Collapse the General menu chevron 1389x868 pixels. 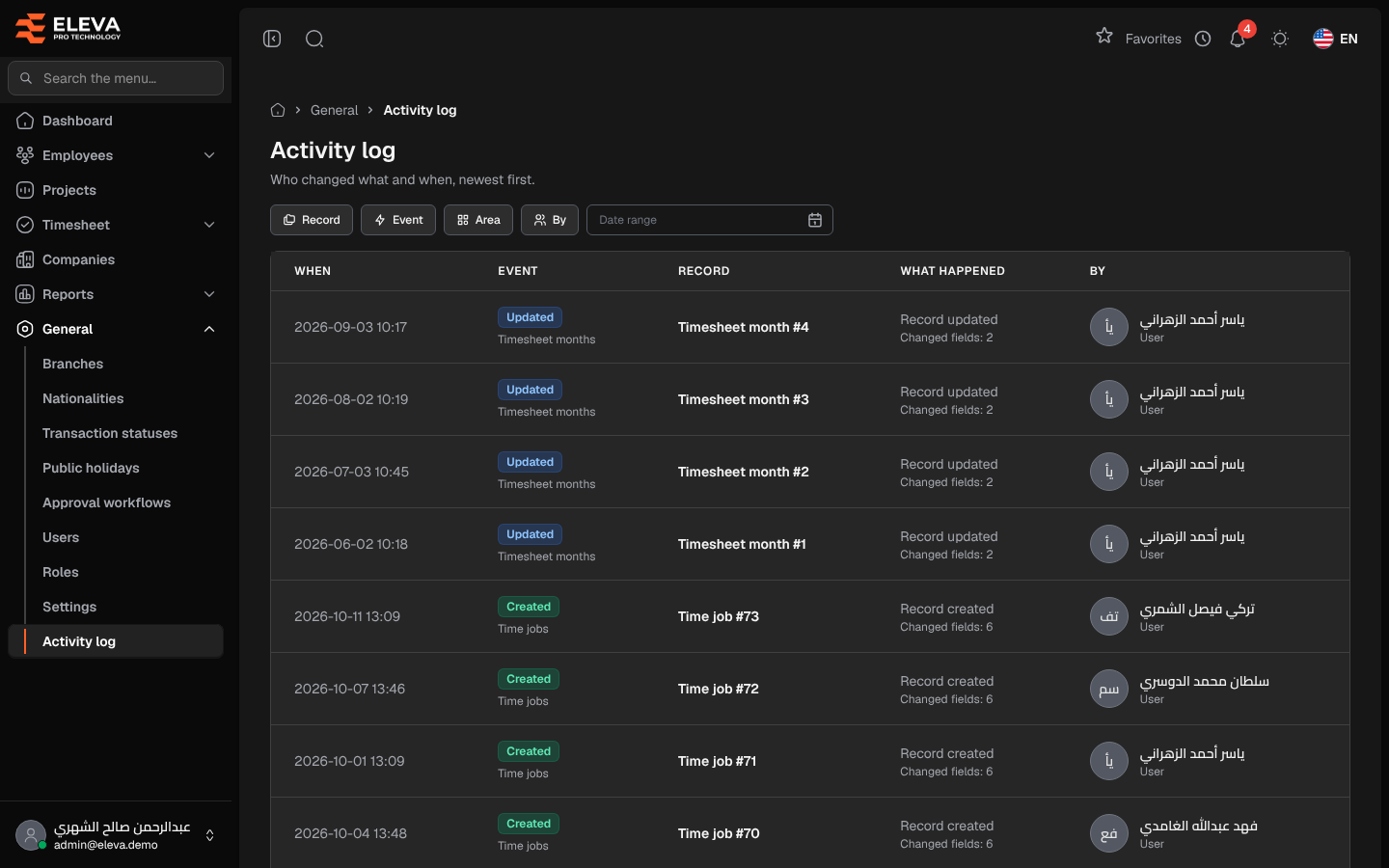(209, 329)
